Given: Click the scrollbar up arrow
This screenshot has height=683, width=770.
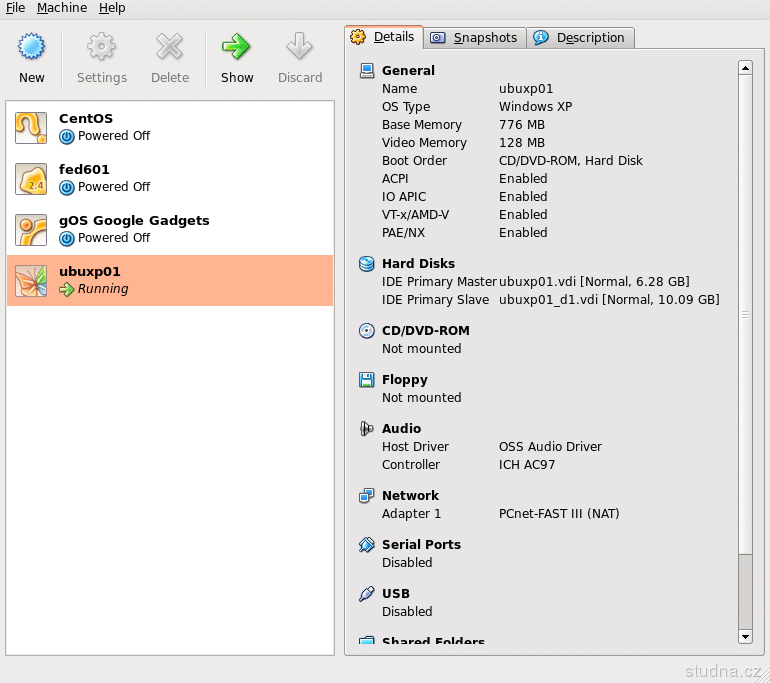Looking at the screenshot, I should pos(744,68).
